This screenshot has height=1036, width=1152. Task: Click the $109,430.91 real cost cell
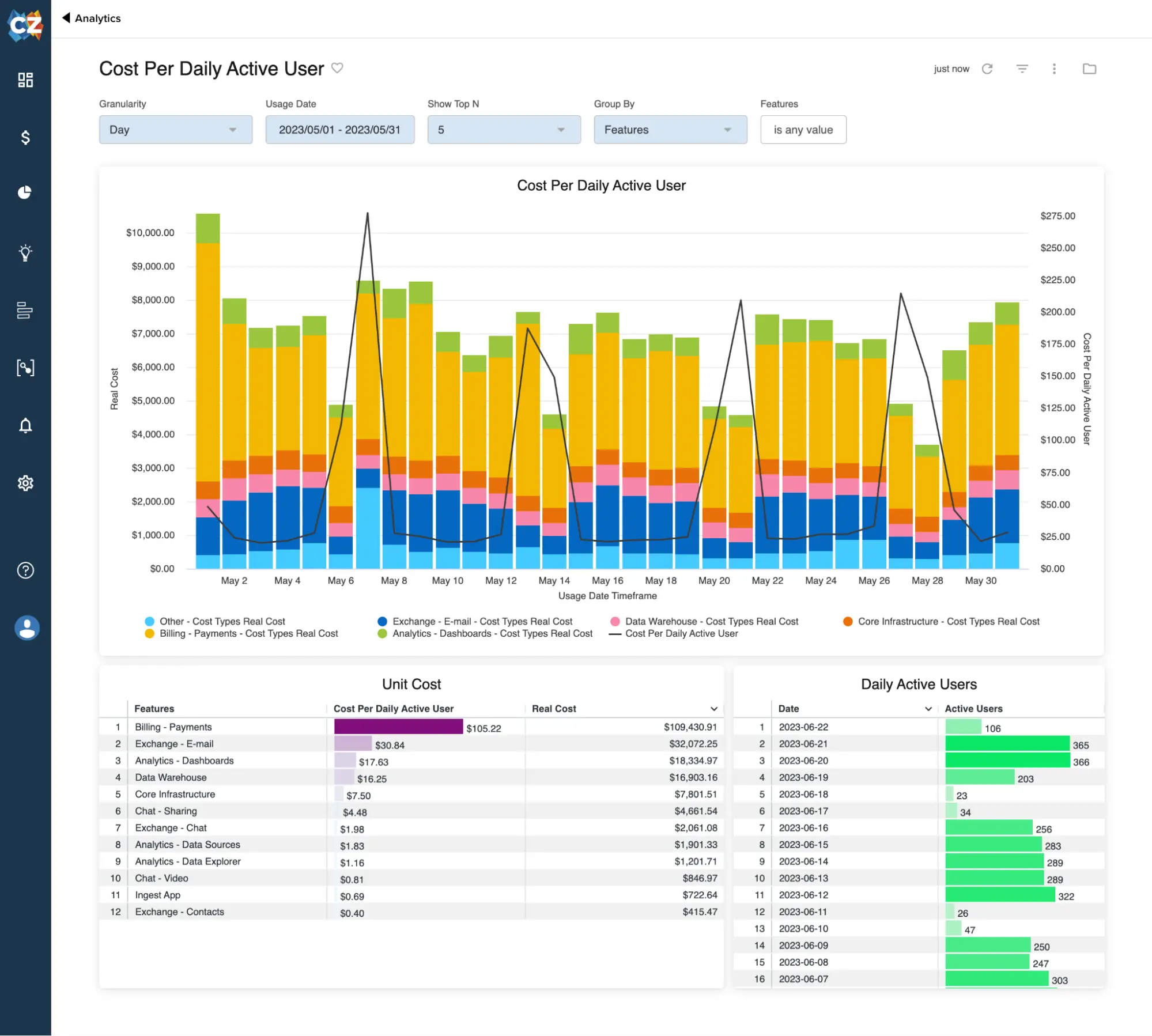click(690, 727)
